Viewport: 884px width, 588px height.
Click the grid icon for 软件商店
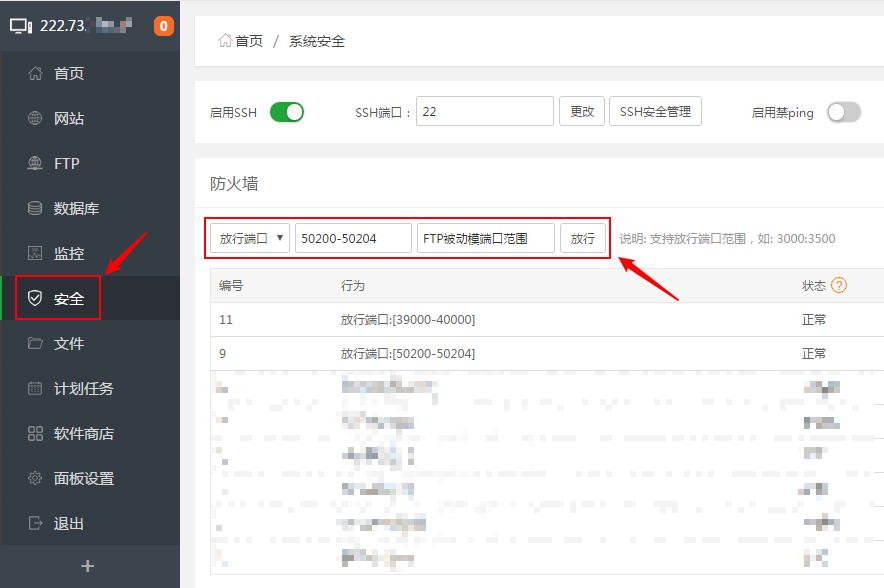35,433
